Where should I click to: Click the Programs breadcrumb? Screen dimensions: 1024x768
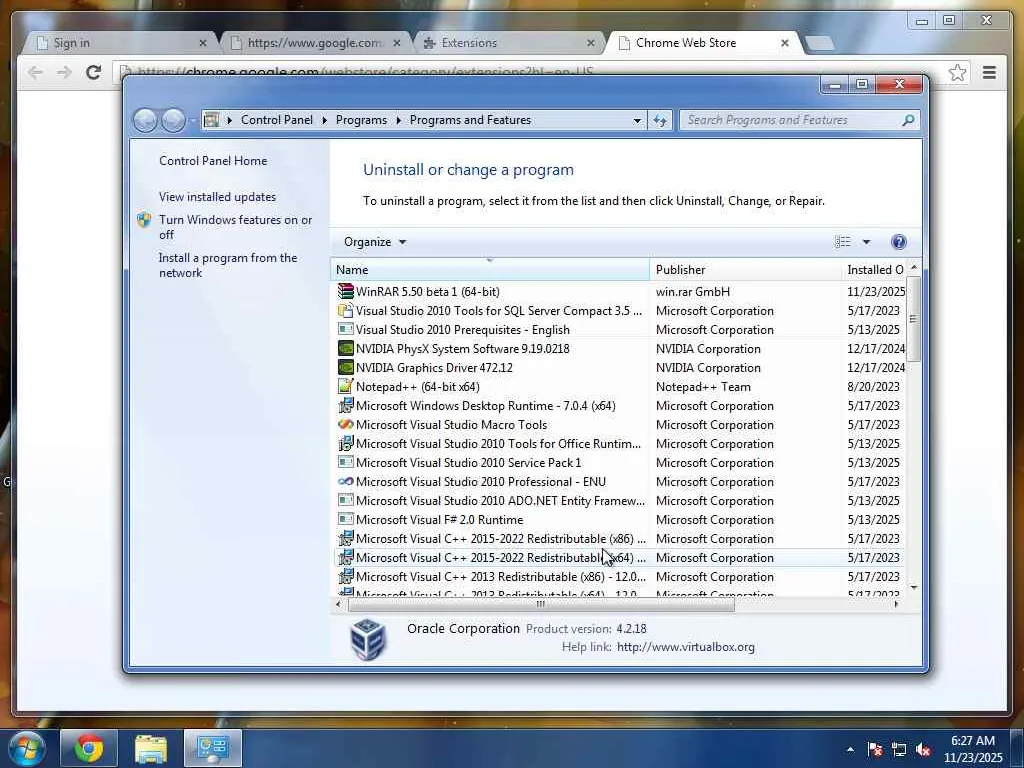tap(361, 120)
